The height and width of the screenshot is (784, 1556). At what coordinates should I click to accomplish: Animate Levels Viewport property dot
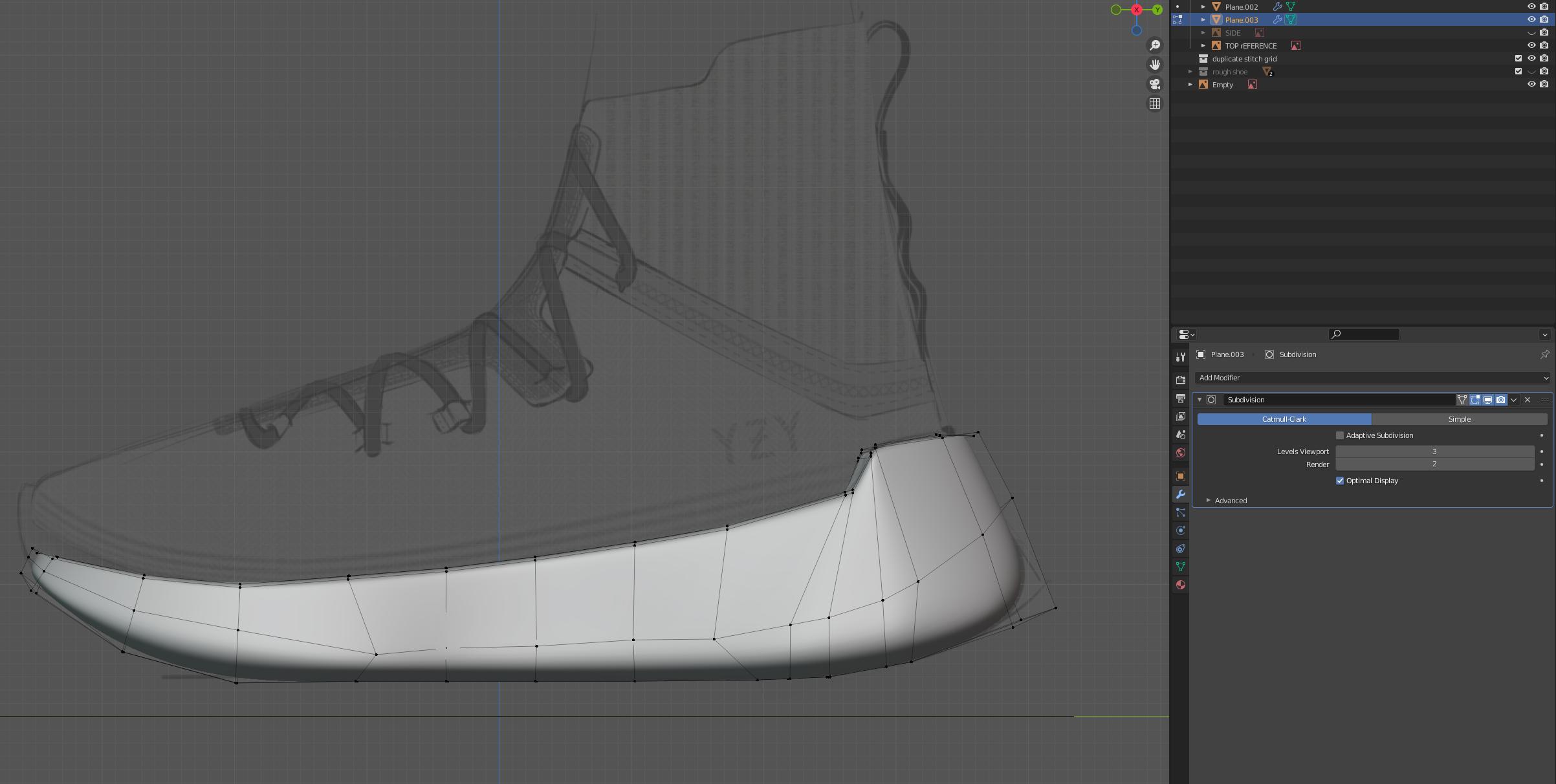tap(1542, 452)
